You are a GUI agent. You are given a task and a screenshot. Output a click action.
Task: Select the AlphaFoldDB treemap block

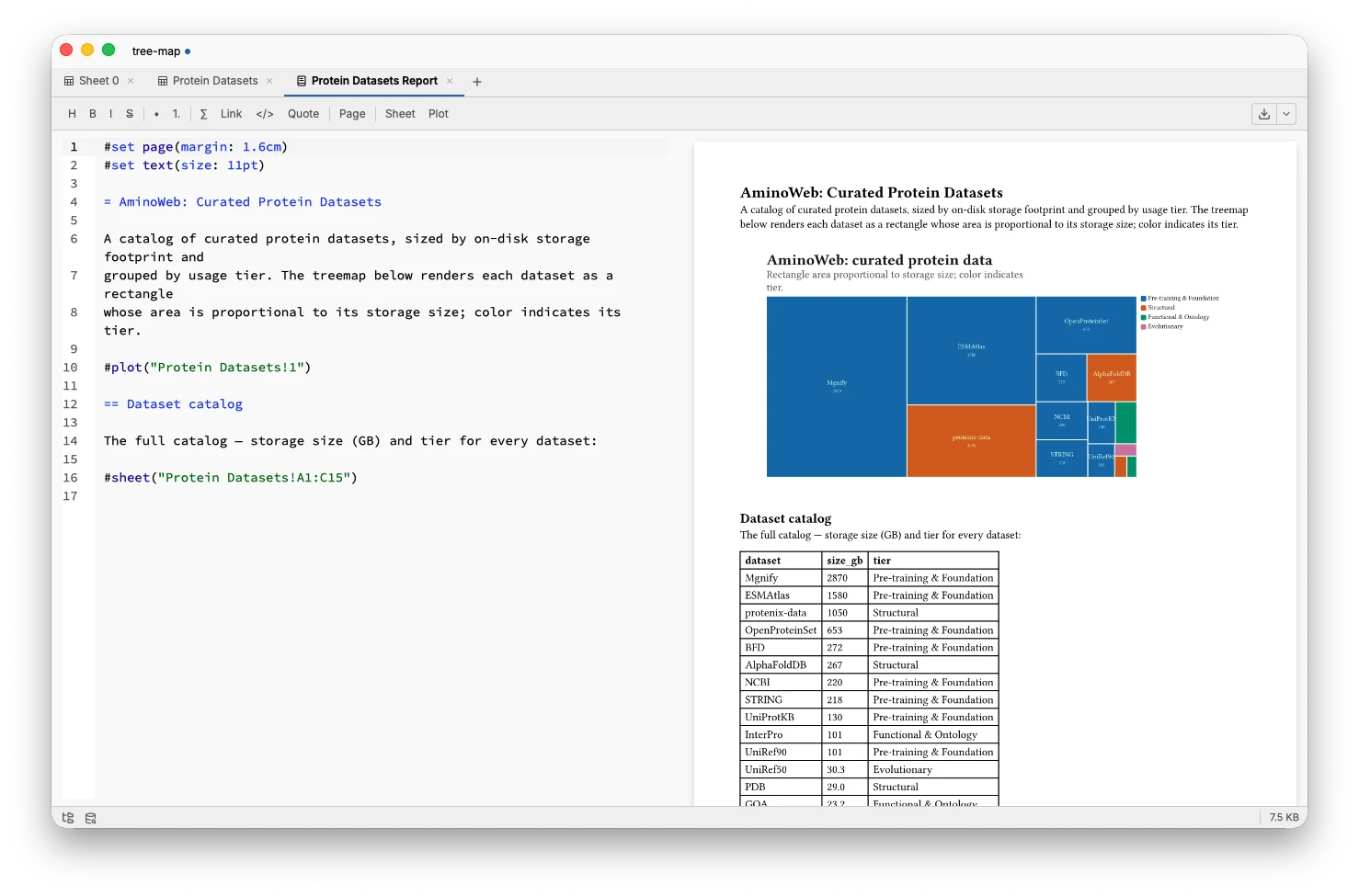coord(1112,378)
